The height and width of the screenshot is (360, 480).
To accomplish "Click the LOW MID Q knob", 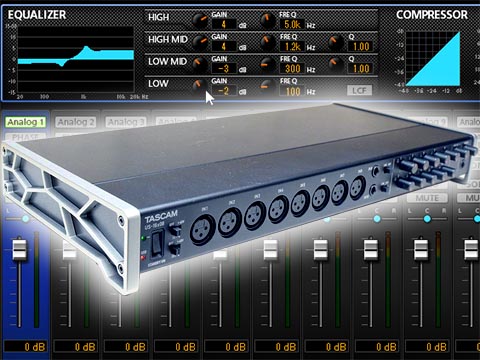I will [x=335, y=65].
